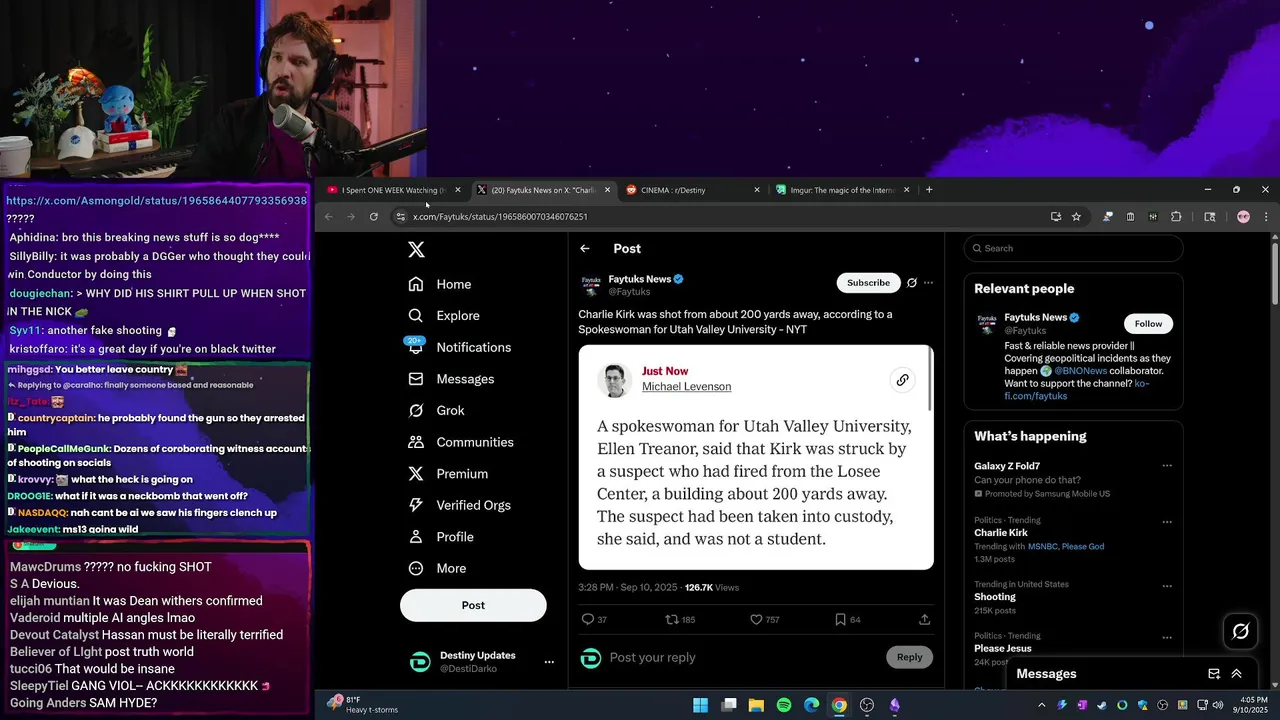Open the Chrome three-dot menu
This screenshot has width=1280, height=720.
(1265, 217)
